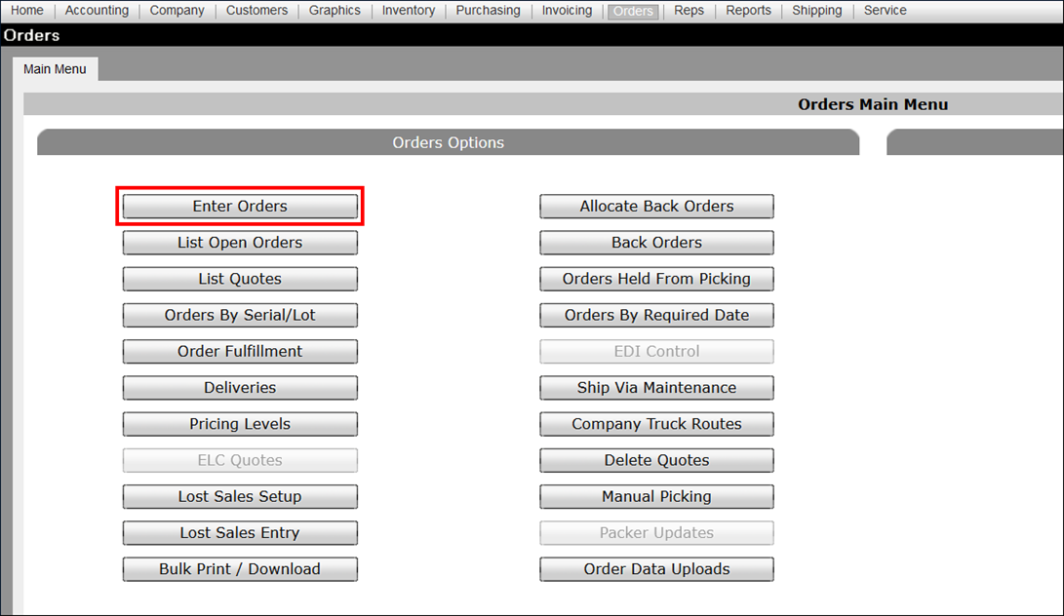The height and width of the screenshot is (616, 1064).
Task: Click the Delete Quotes button
Action: 657,460
